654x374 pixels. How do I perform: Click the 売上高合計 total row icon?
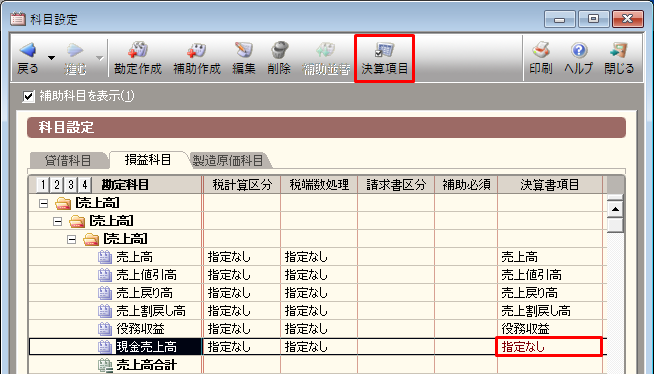coord(105,365)
